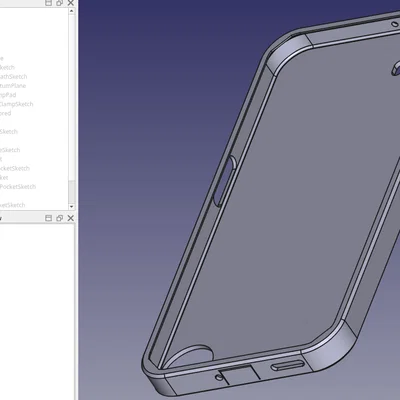The width and height of the screenshot is (400, 400).
Task: Select the tree row reading "ket"
Action: click(4, 177)
